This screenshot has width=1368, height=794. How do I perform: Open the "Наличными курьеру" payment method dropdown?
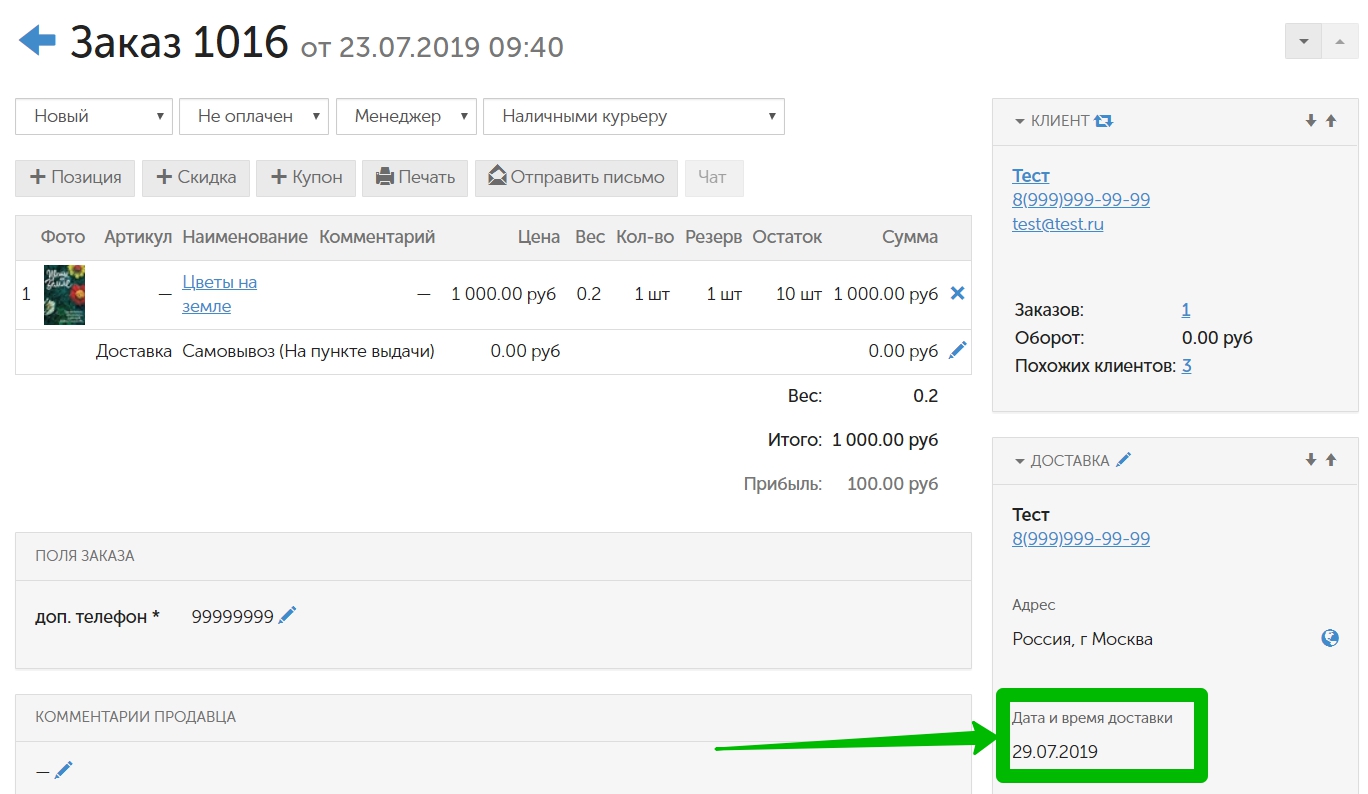[x=633, y=117]
